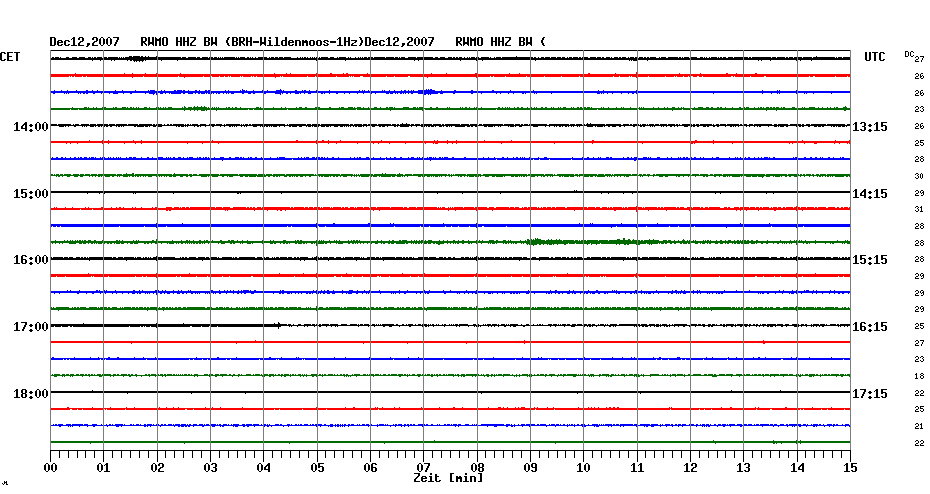Screen dimensions: 930x494
Task: Click the DC value 31
Action: [x=919, y=210]
